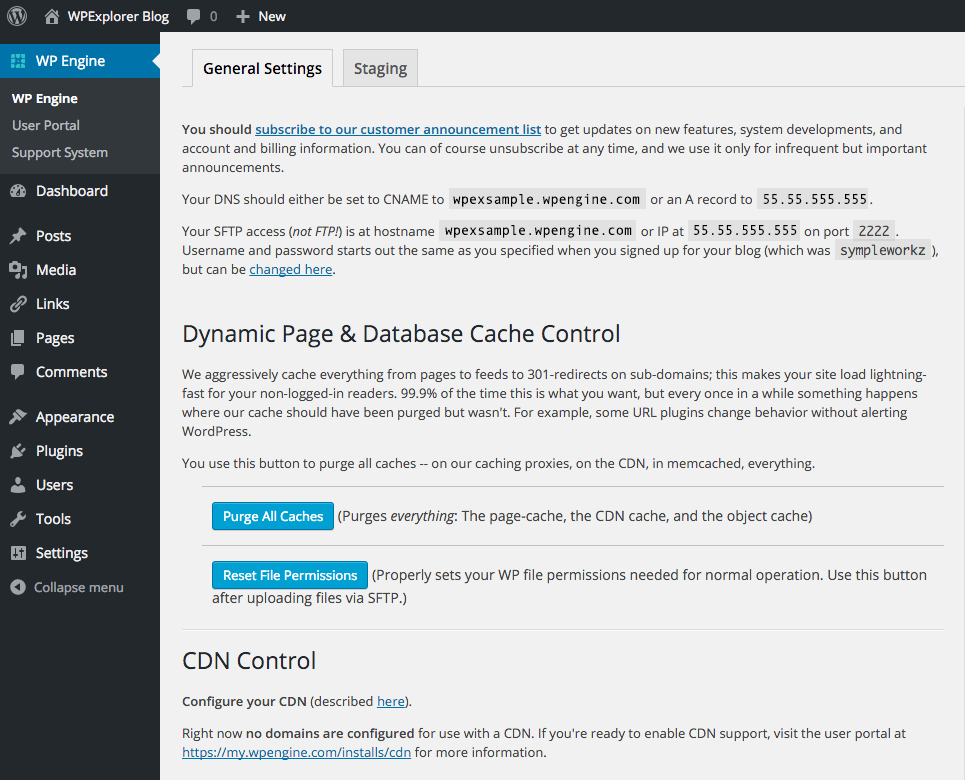Open Pages menu label
This screenshot has width=965, height=780.
click(x=55, y=338)
